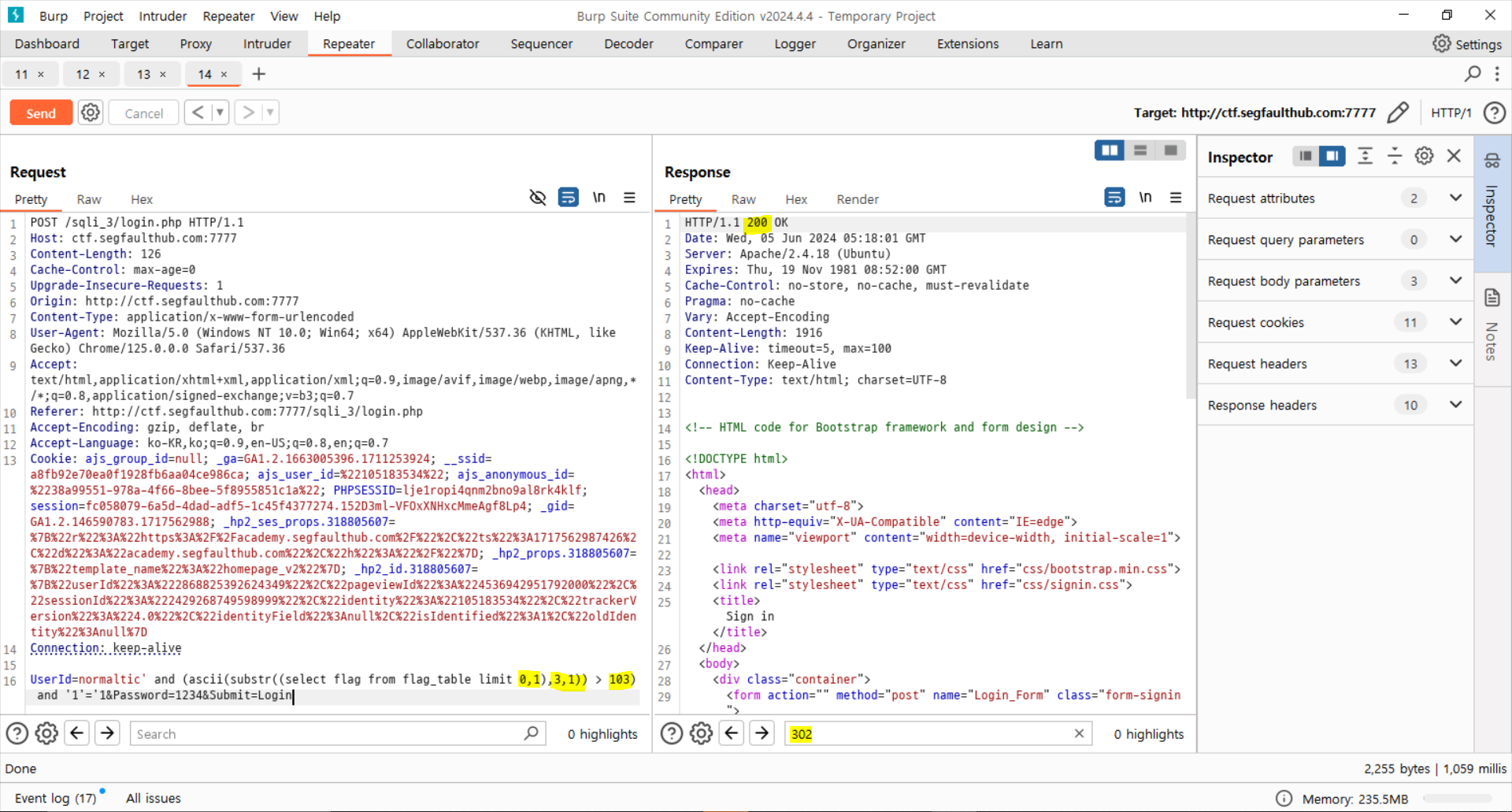The image size is (1512, 812).
Task: Switch response view to Render tab
Action: 858,199
